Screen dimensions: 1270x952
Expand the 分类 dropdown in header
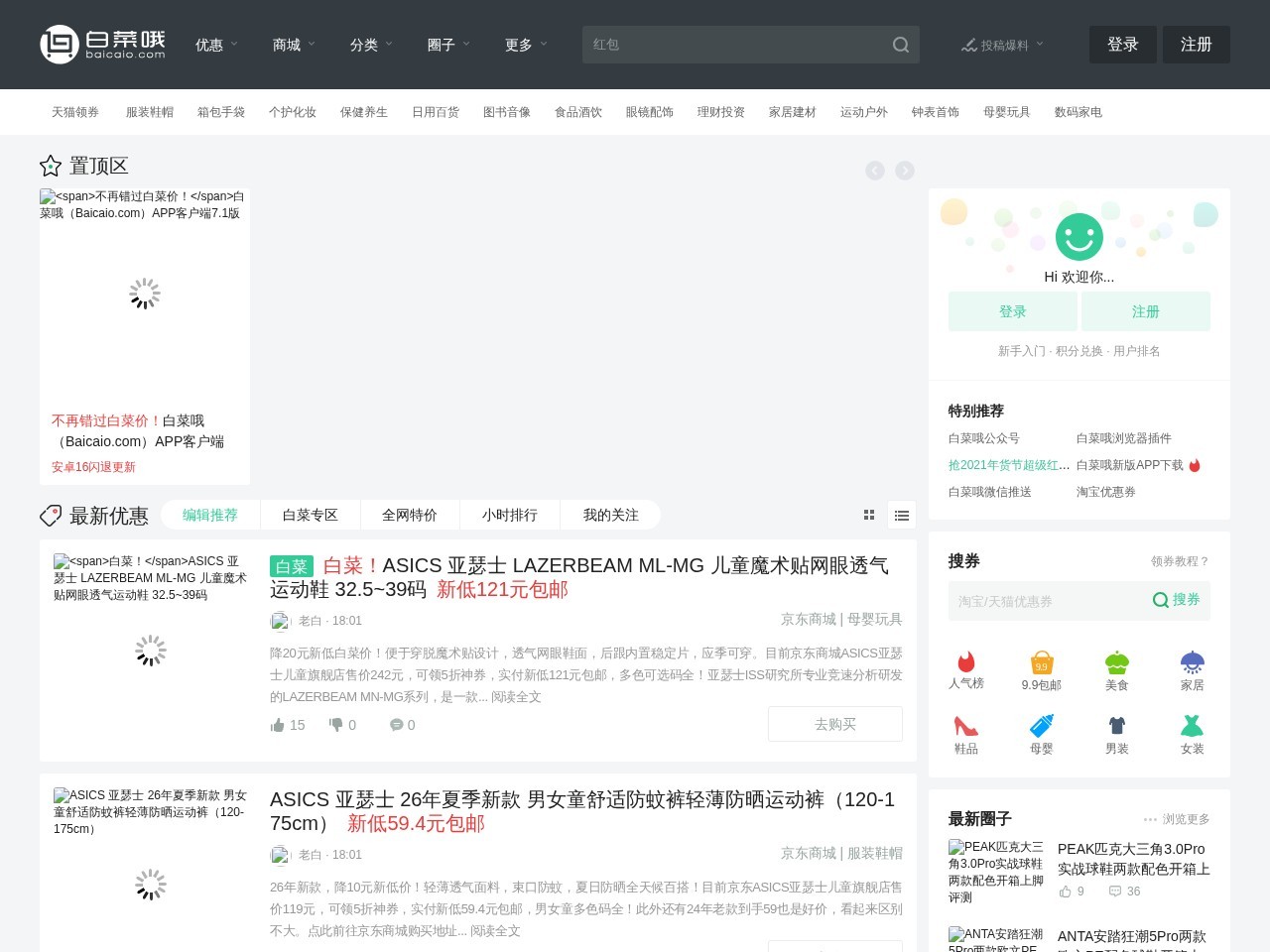(371, 45)
